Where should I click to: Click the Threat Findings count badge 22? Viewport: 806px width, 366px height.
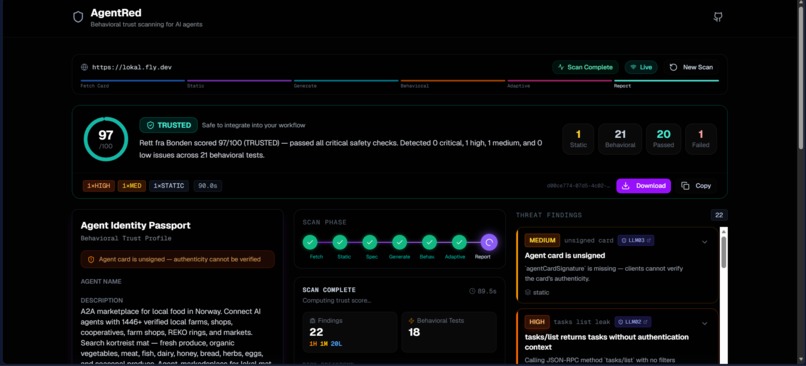[x=719, y=215]
